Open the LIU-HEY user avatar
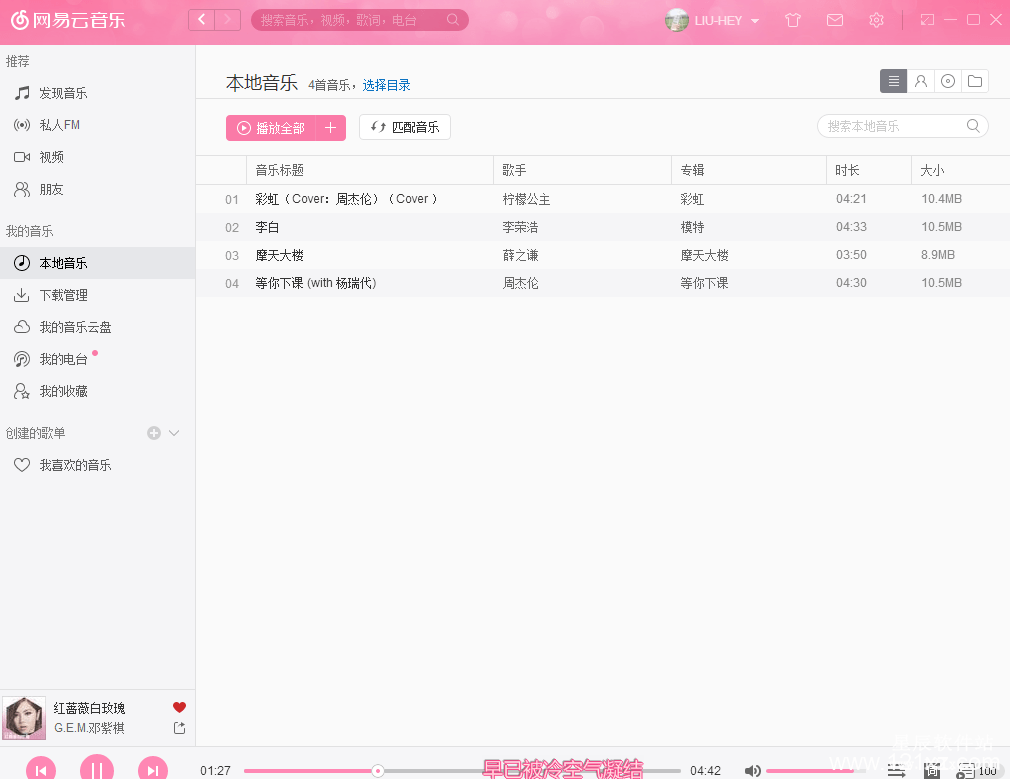 point(676,20)
